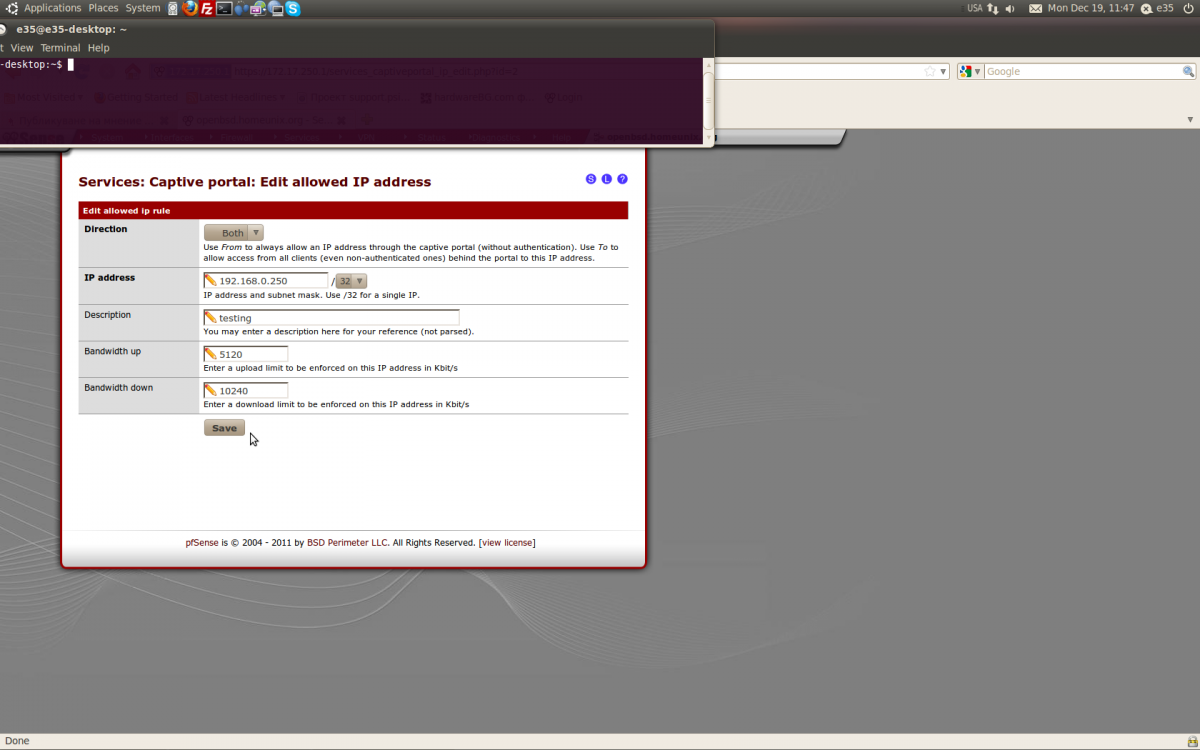Click the blue S status icon
Viewport: 1200px width, 750px height.
pos(591,179)
